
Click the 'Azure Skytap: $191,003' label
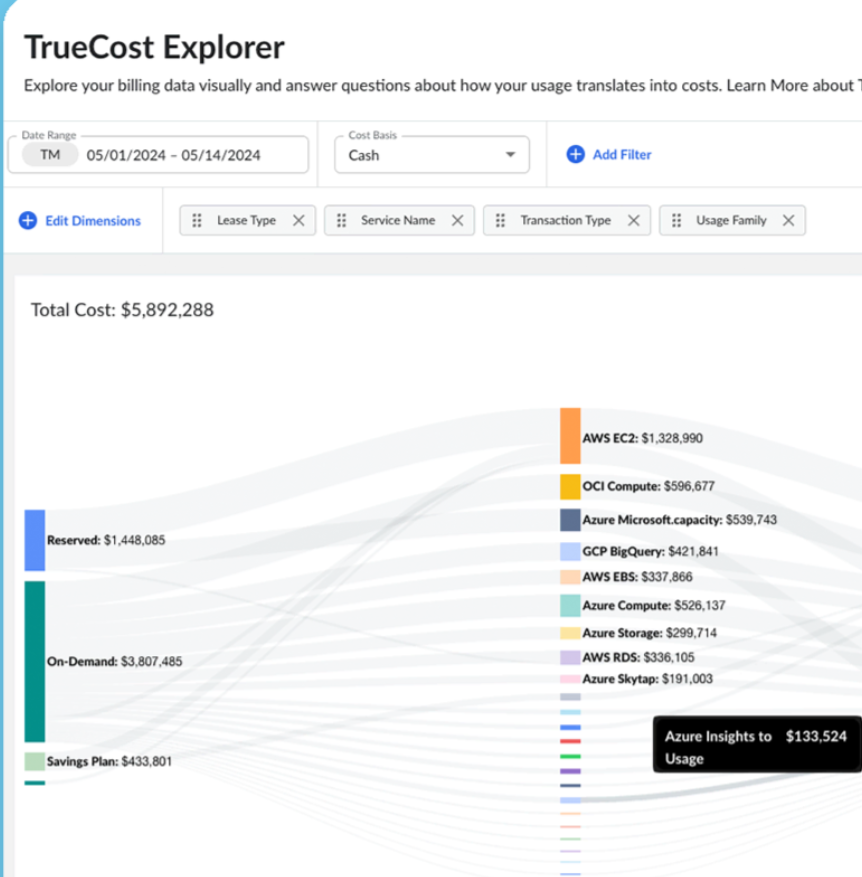[648, 678]
